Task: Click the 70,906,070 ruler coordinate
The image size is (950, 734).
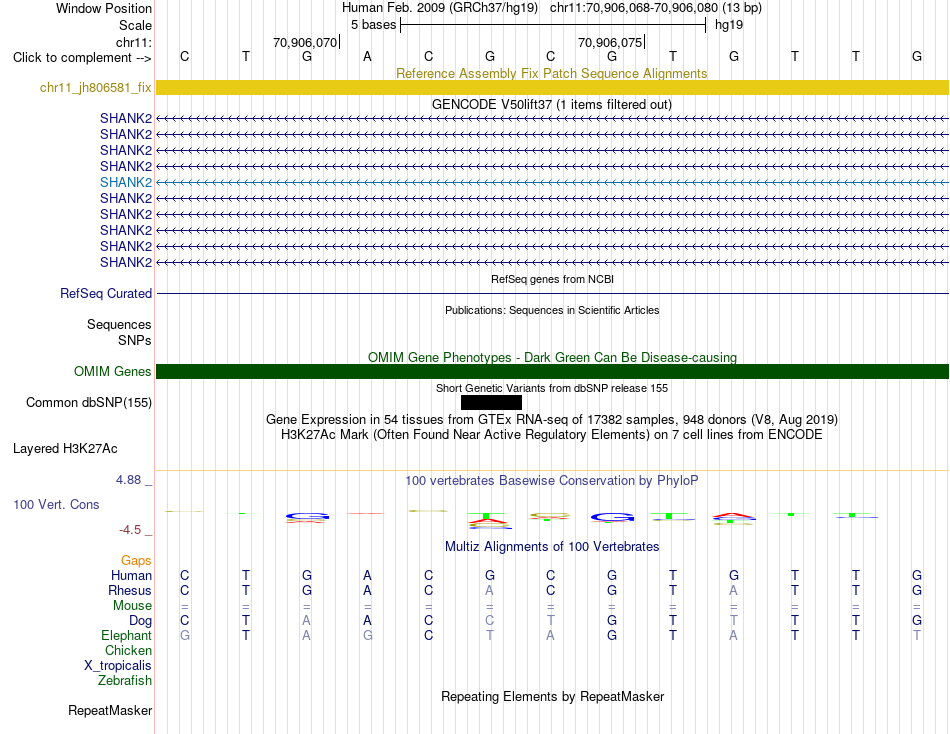Action: click(305, 42)
